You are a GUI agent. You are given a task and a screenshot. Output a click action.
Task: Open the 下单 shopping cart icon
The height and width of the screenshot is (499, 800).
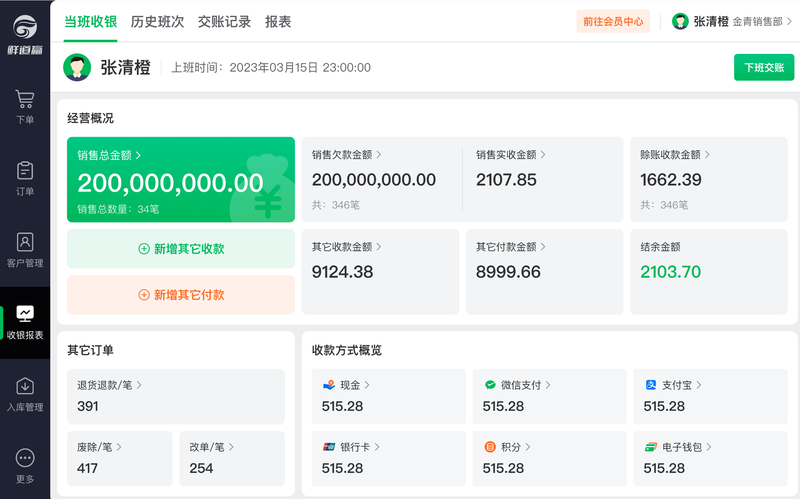click(x=24, y=99)
